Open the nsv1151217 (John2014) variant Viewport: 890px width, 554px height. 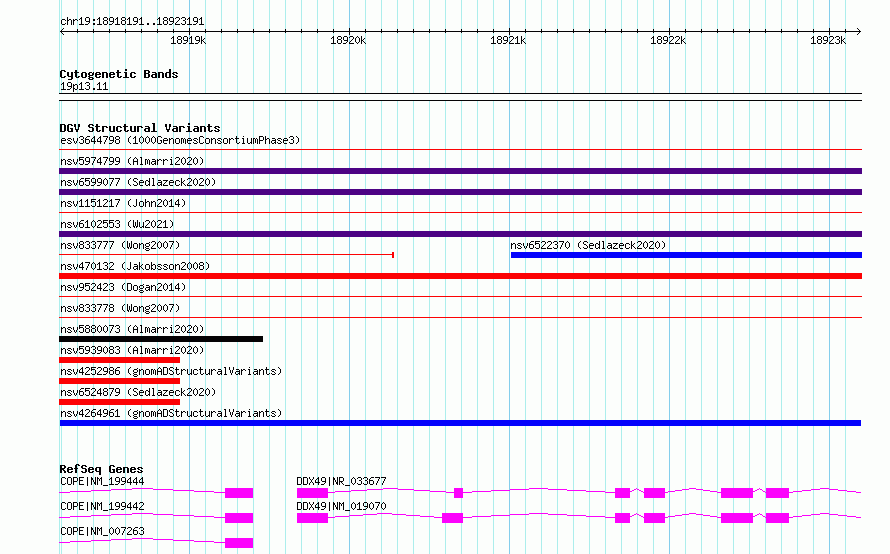123,203
